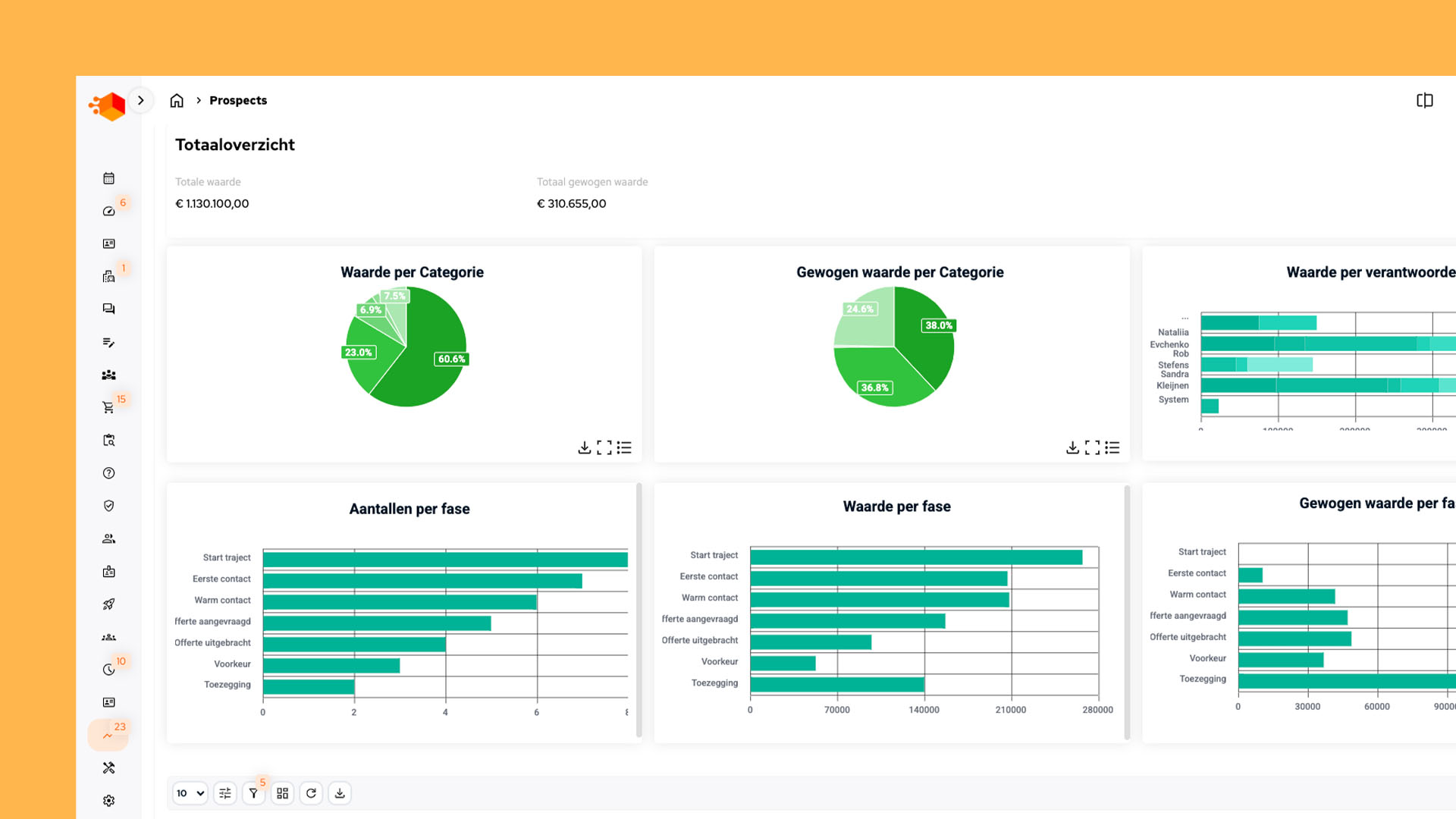The width and height of the screenshot is (1456, 819).
Task: Open the help question mark icon
Action: coord(108,473)
